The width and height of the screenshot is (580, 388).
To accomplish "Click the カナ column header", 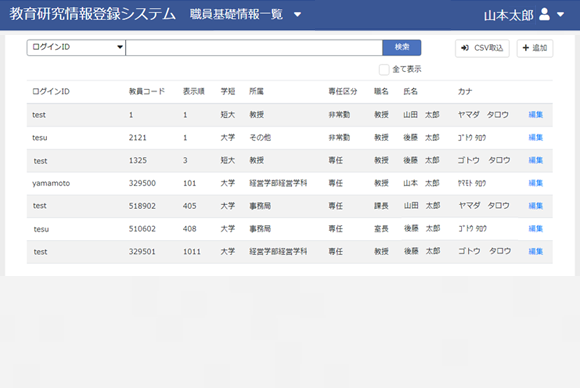I will click(465, 91).
